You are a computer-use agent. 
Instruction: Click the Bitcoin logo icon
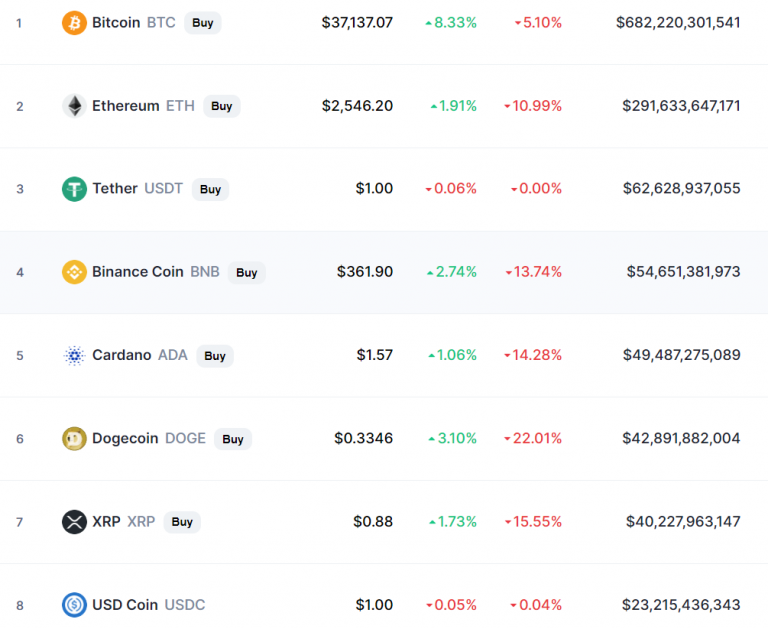[74, 22]
